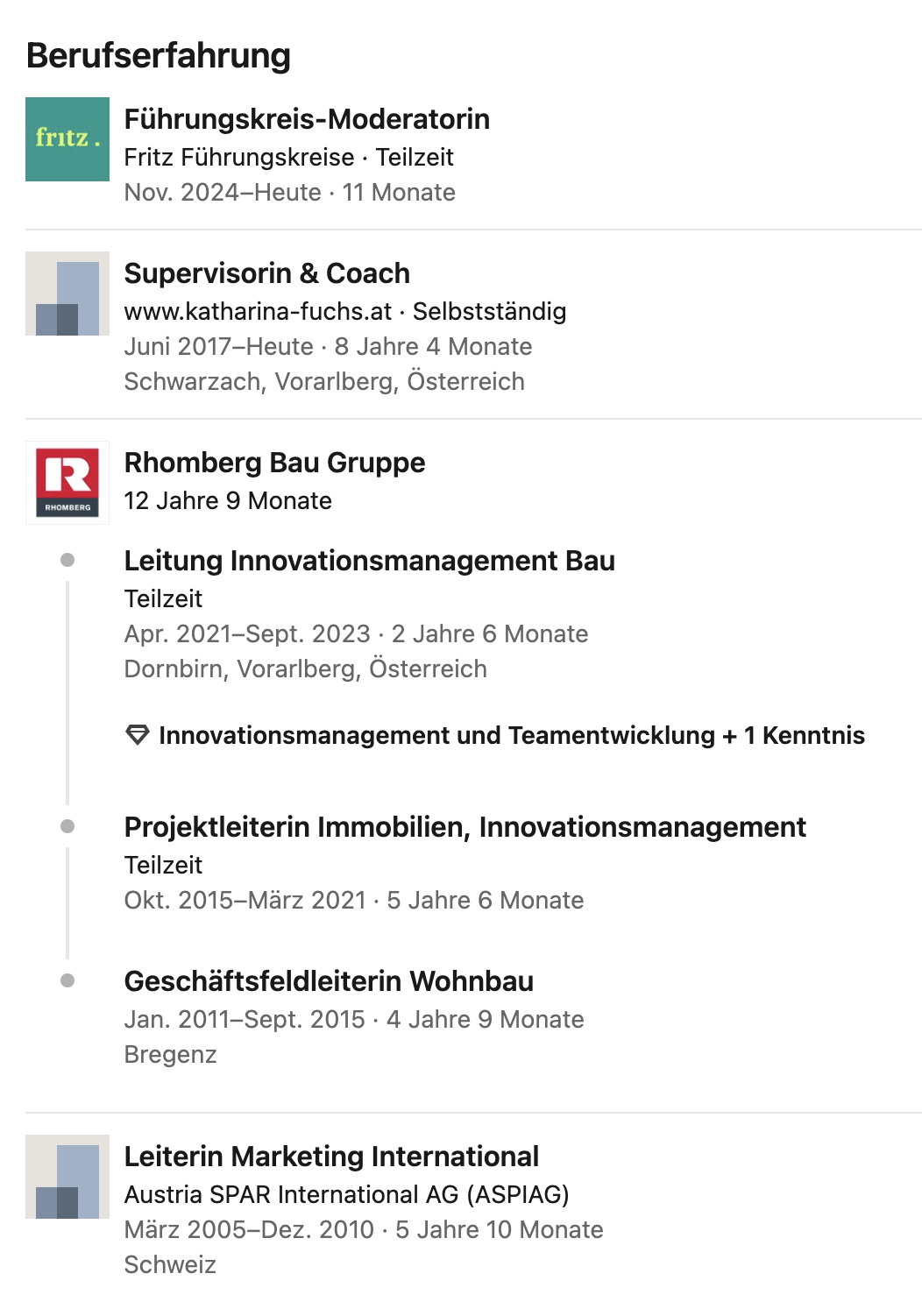Image resolution: width=922 pixels, height=1316 pixels.
Task: Open the Führungskreis-Moderatorin position title
Action: [307, 119]
